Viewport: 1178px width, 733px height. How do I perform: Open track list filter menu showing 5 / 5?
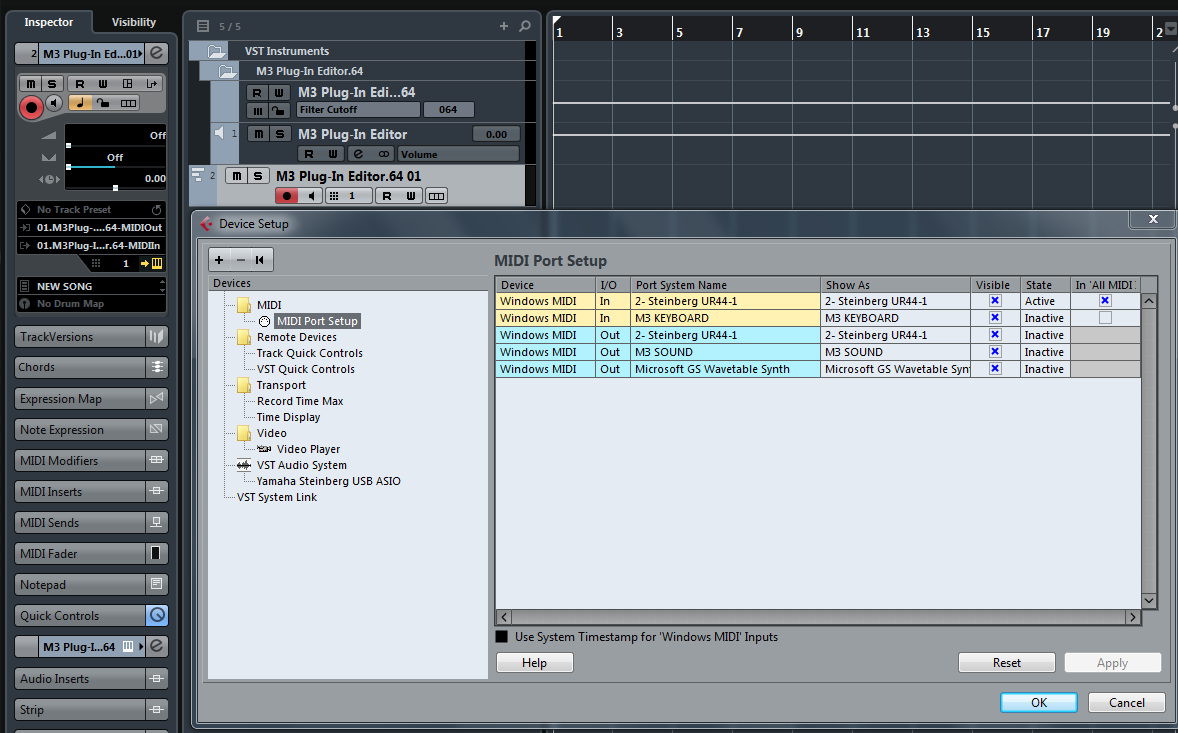point(203,26)
